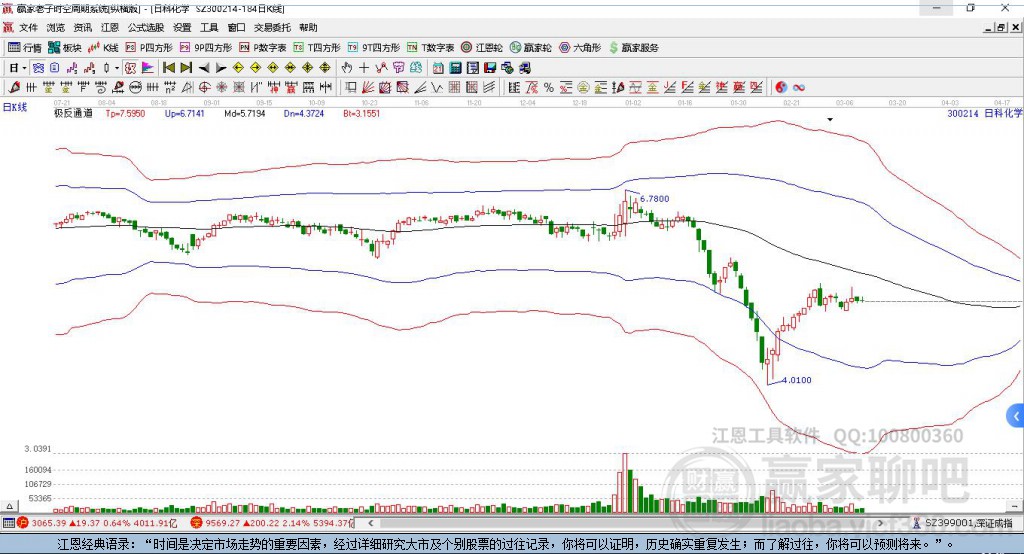Open the 文件 menu
Screen dimensions: 1024x554
pyautogui.click(x=28, y=27)
